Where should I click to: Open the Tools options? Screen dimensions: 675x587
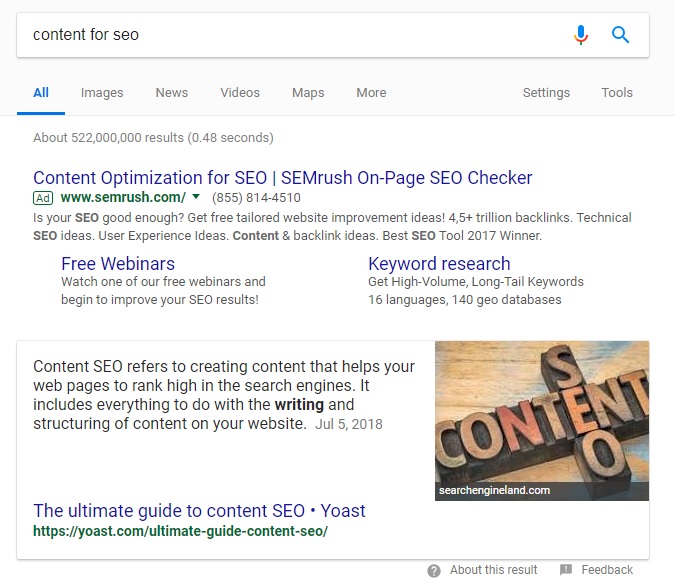[617, 93]
